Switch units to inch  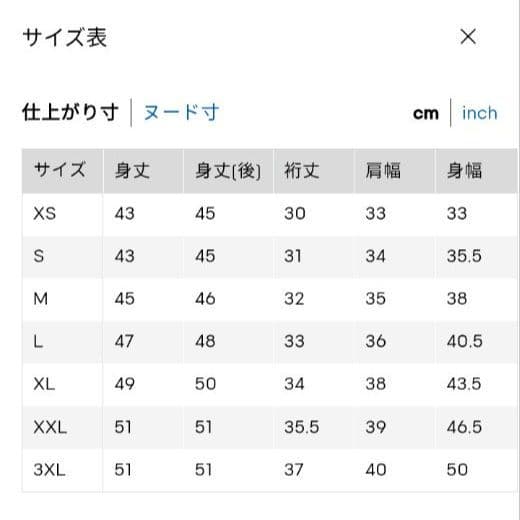(480, 113)
